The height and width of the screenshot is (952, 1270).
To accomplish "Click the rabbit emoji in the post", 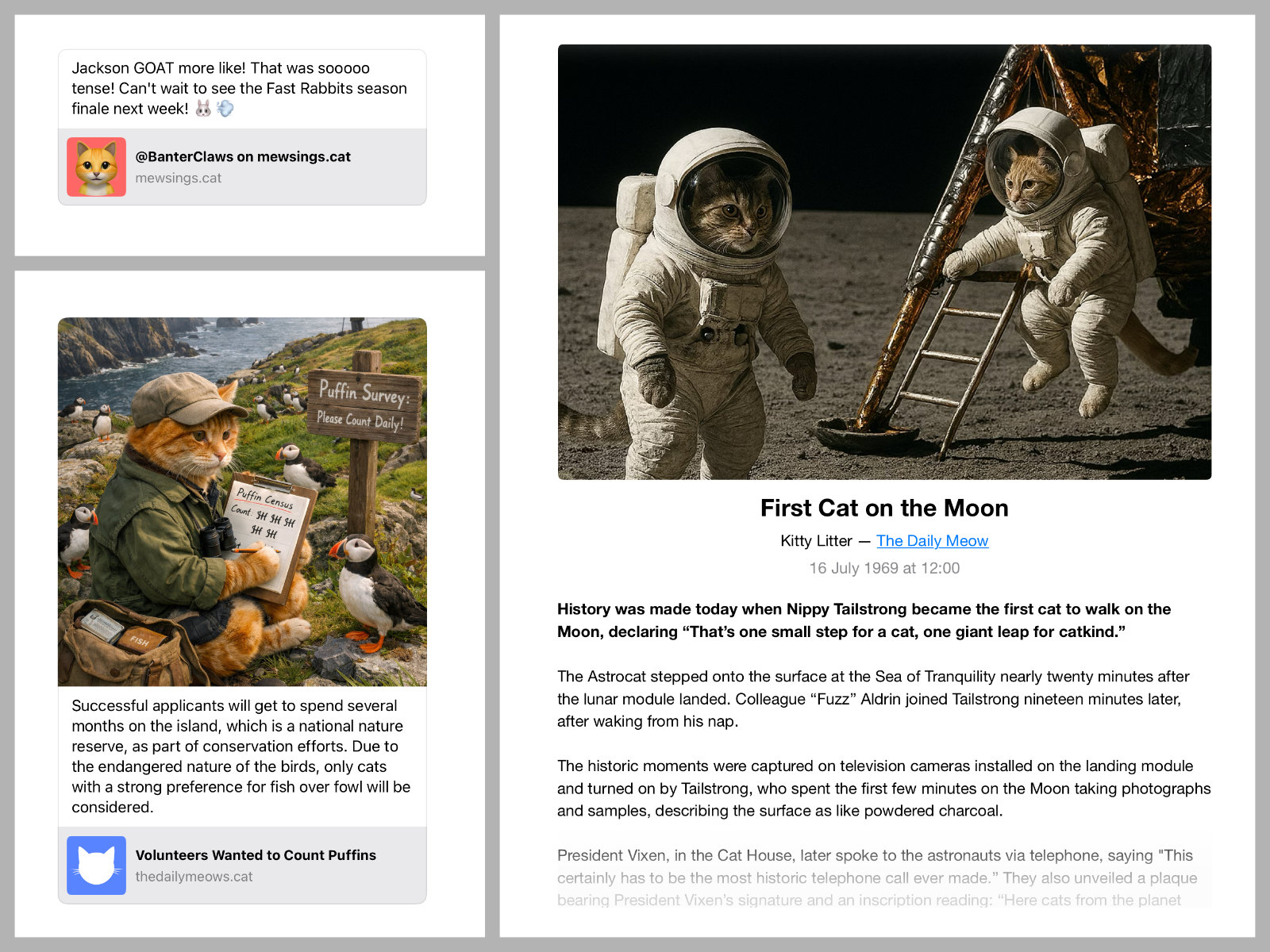I will [203, 109].
